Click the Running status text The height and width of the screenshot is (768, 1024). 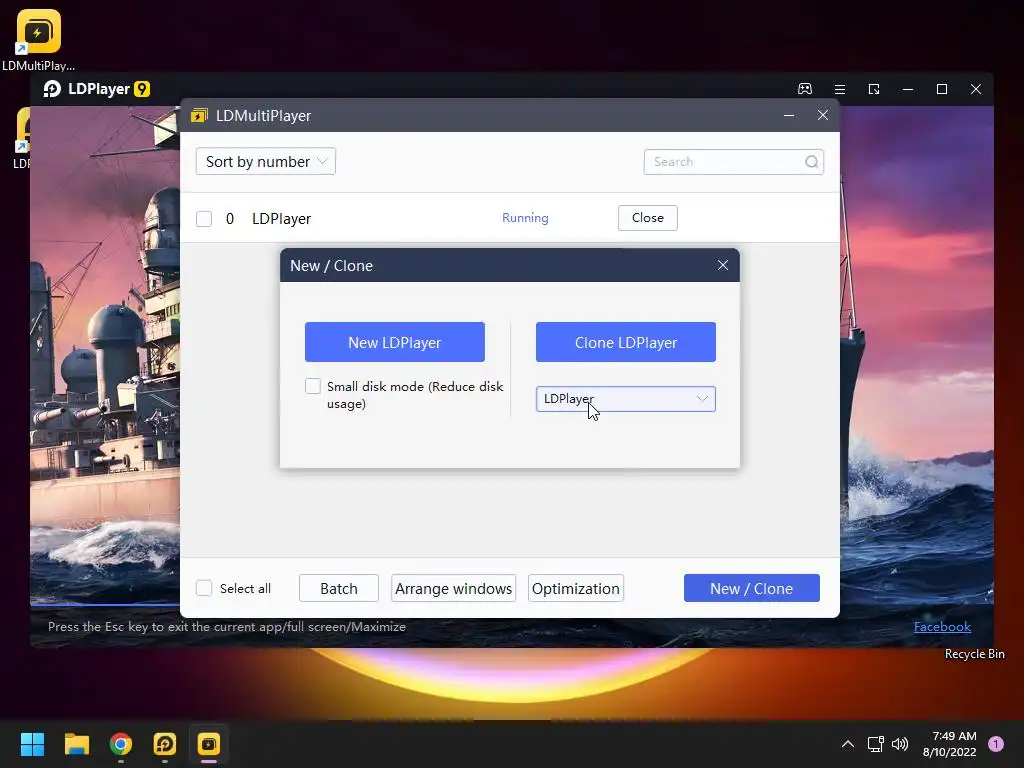click(x=525, y=218)
